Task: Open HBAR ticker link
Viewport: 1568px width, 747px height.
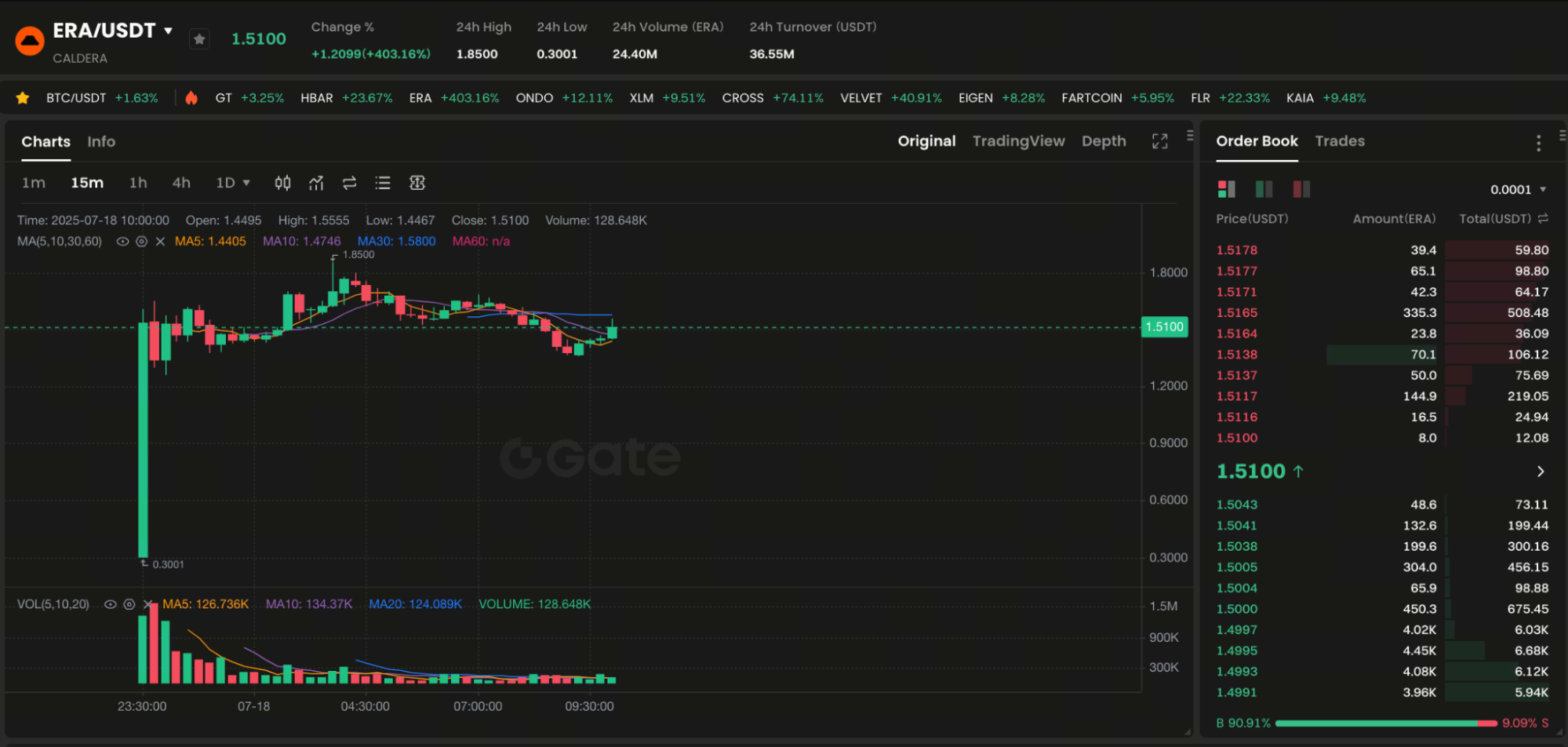Action: coord(346,98)
